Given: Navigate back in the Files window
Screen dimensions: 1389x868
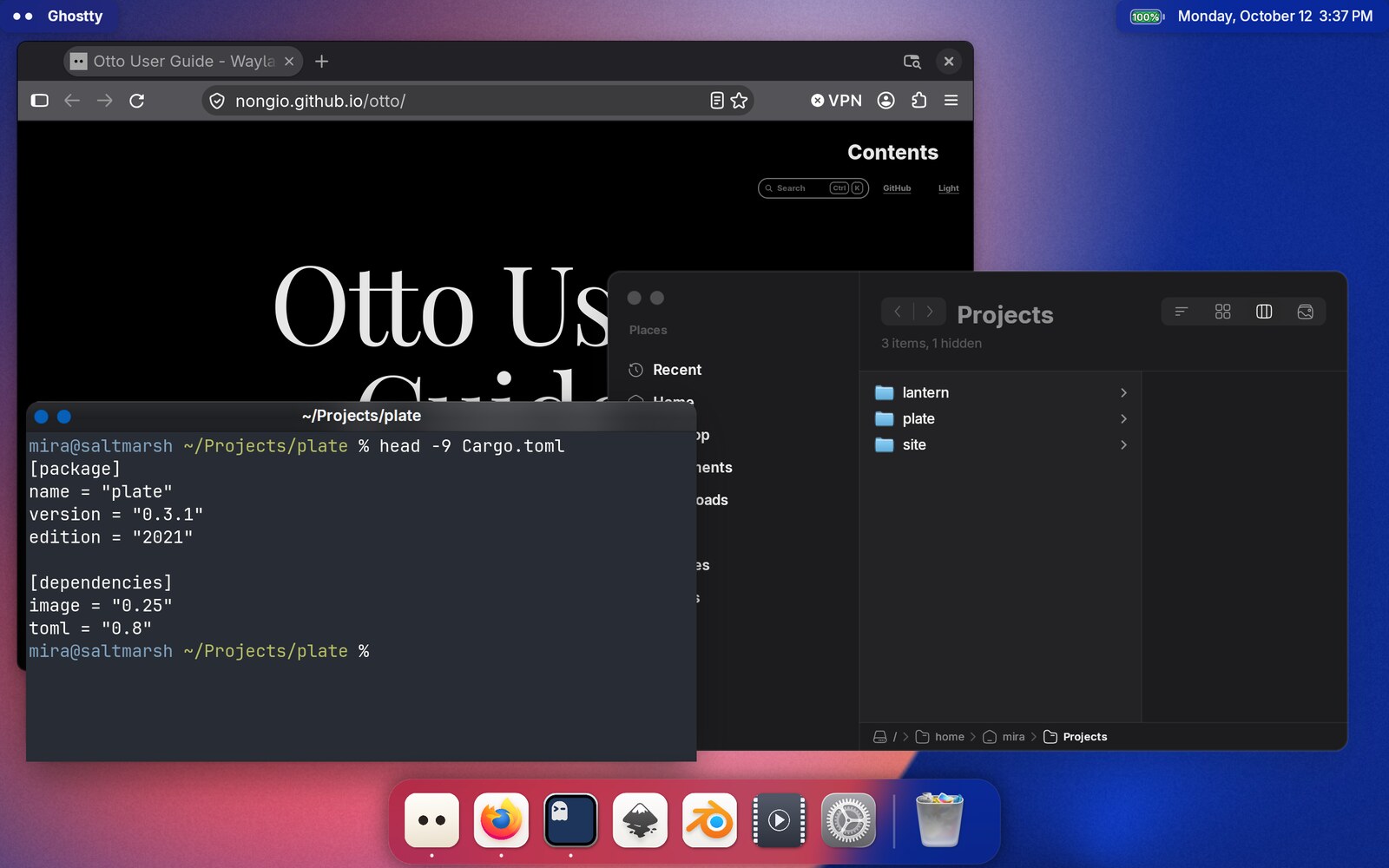Looking at the screenshot, I should 898,312.
